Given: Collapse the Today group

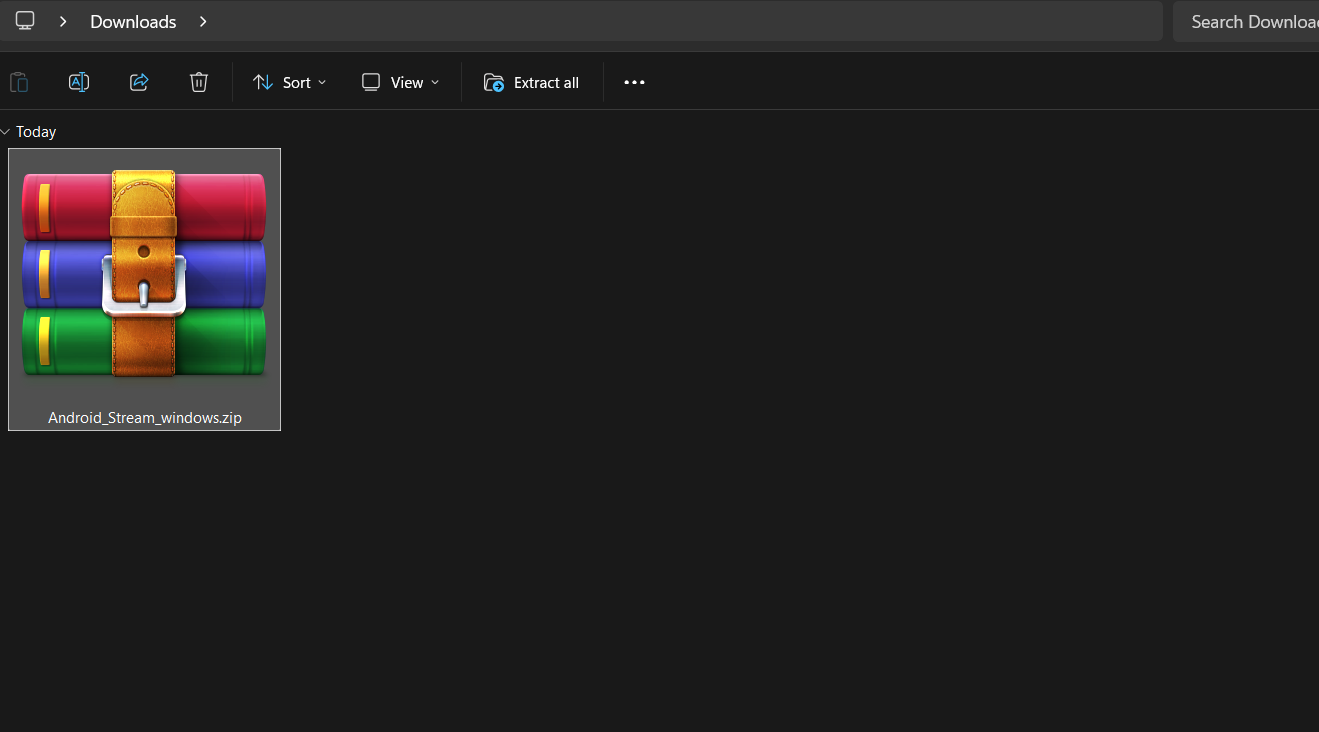Looking at the screenshot, I should click(7, 131).
